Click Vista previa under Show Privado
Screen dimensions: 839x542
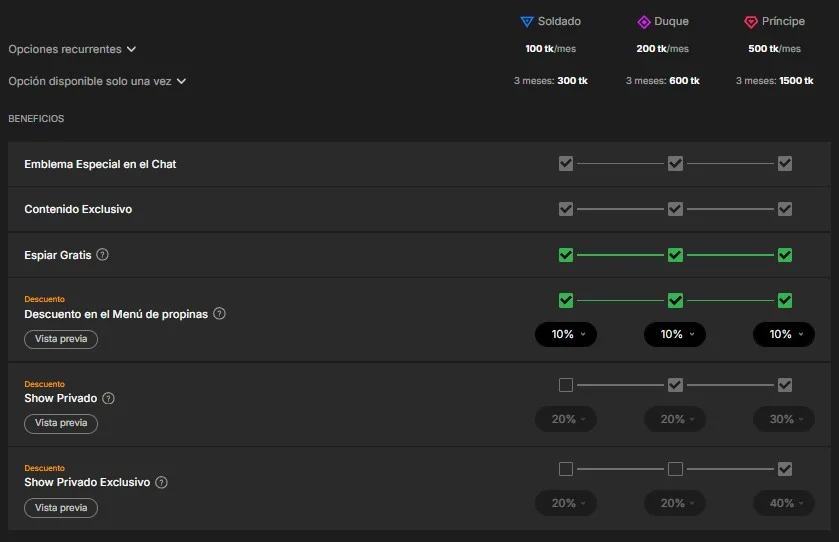point(61,423)
